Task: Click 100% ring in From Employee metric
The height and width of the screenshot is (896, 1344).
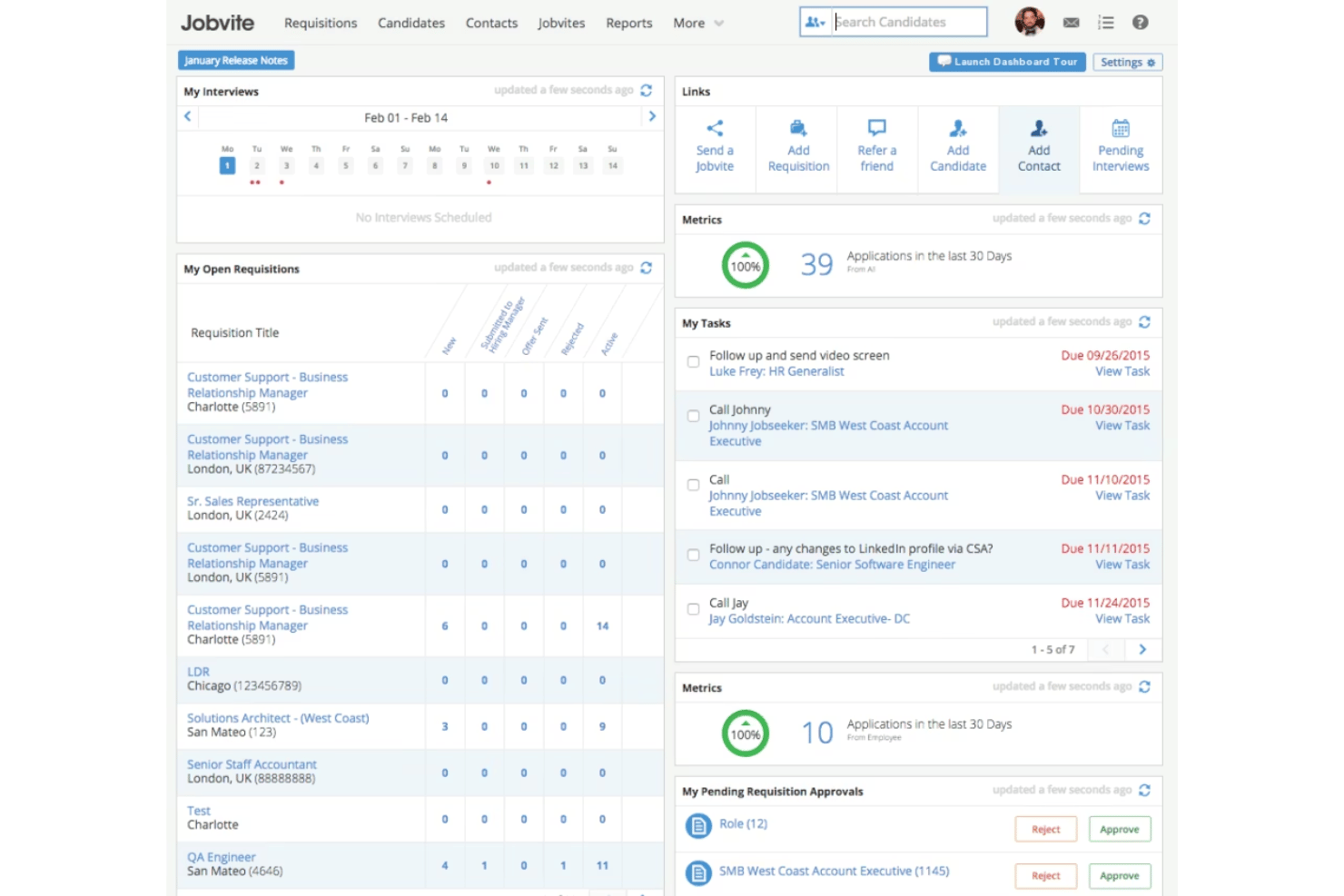Action: click(x=746, y=734)
